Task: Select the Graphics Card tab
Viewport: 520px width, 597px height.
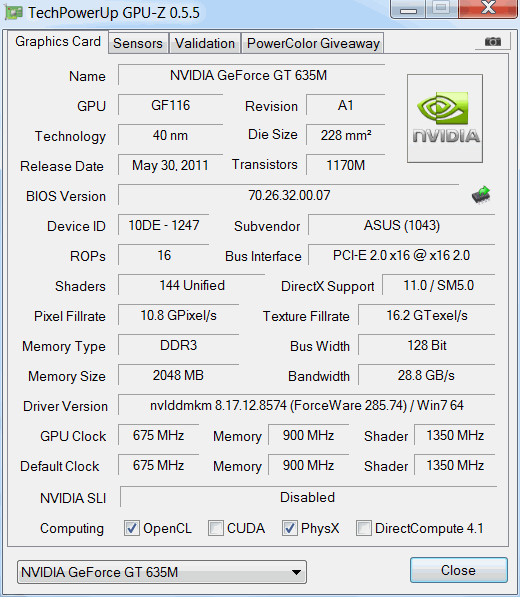Action: click(58, 42)
